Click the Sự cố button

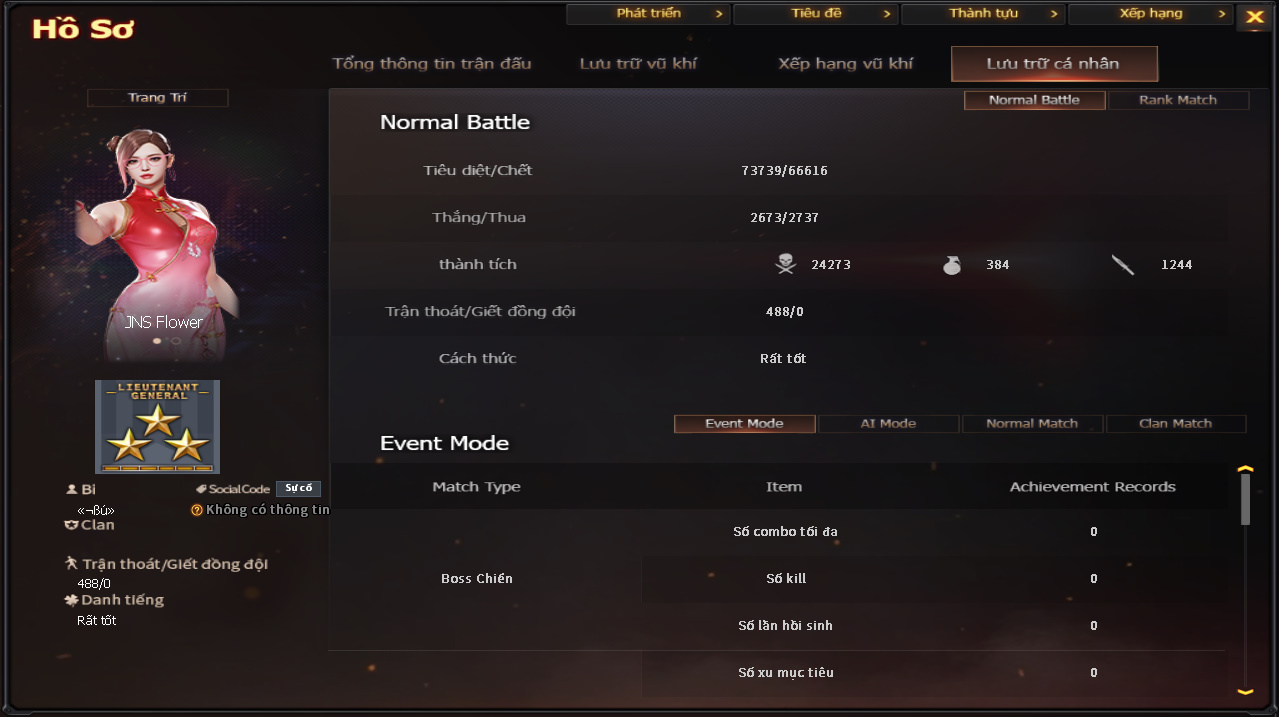pos(298,489)
